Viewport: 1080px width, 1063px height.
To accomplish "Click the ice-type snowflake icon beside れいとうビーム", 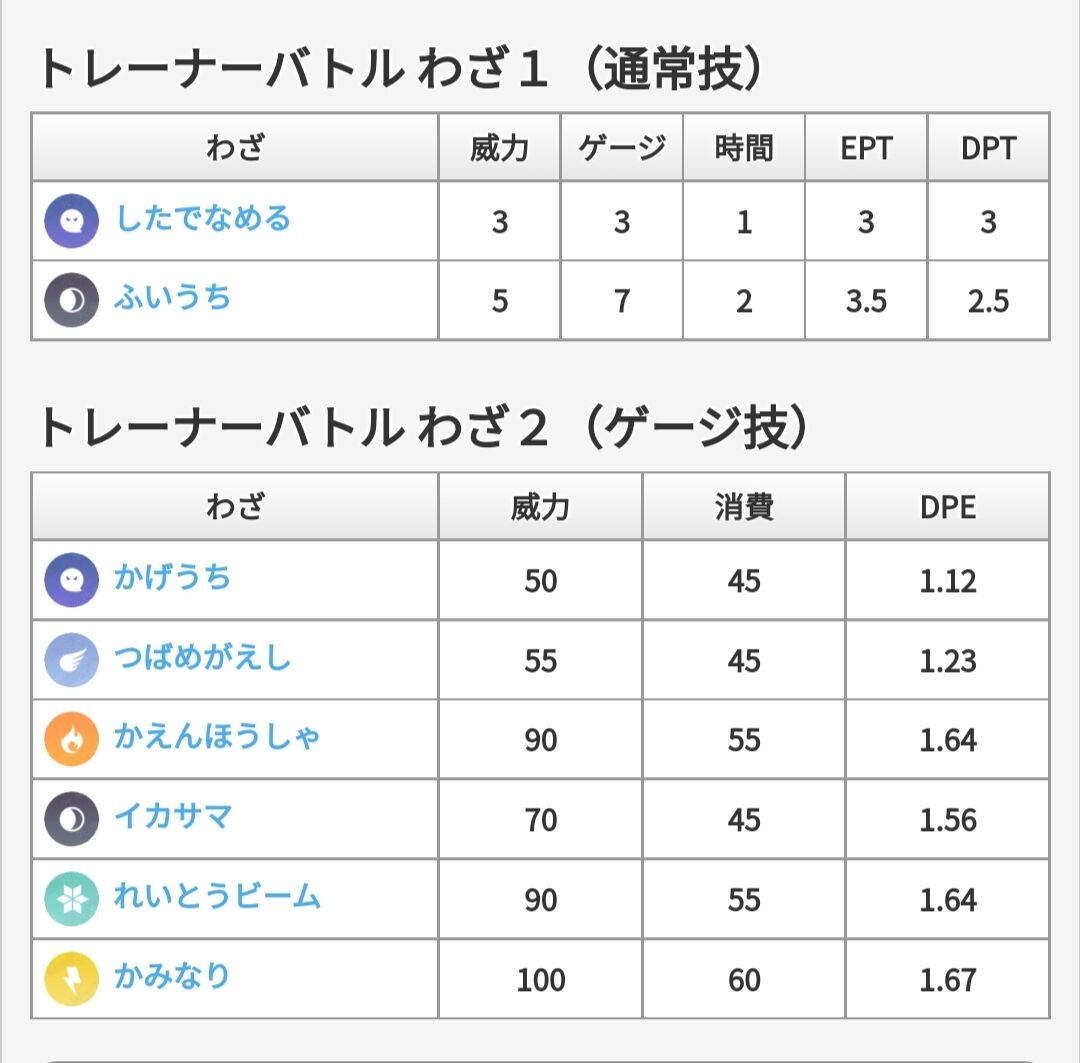I will point(72,899).
